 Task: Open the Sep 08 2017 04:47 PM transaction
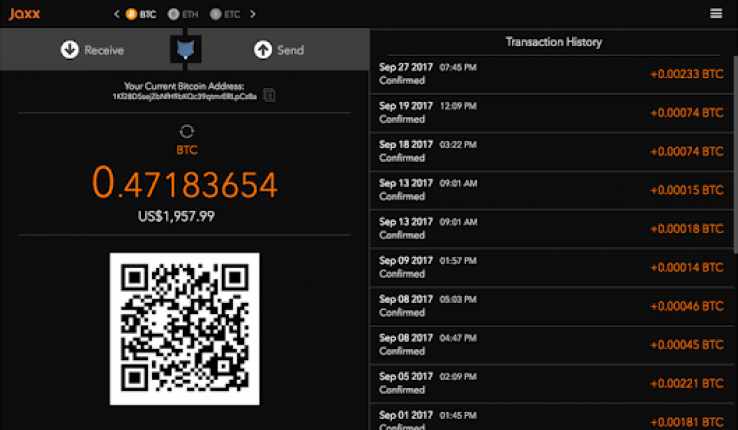click(x=552, y=344)
